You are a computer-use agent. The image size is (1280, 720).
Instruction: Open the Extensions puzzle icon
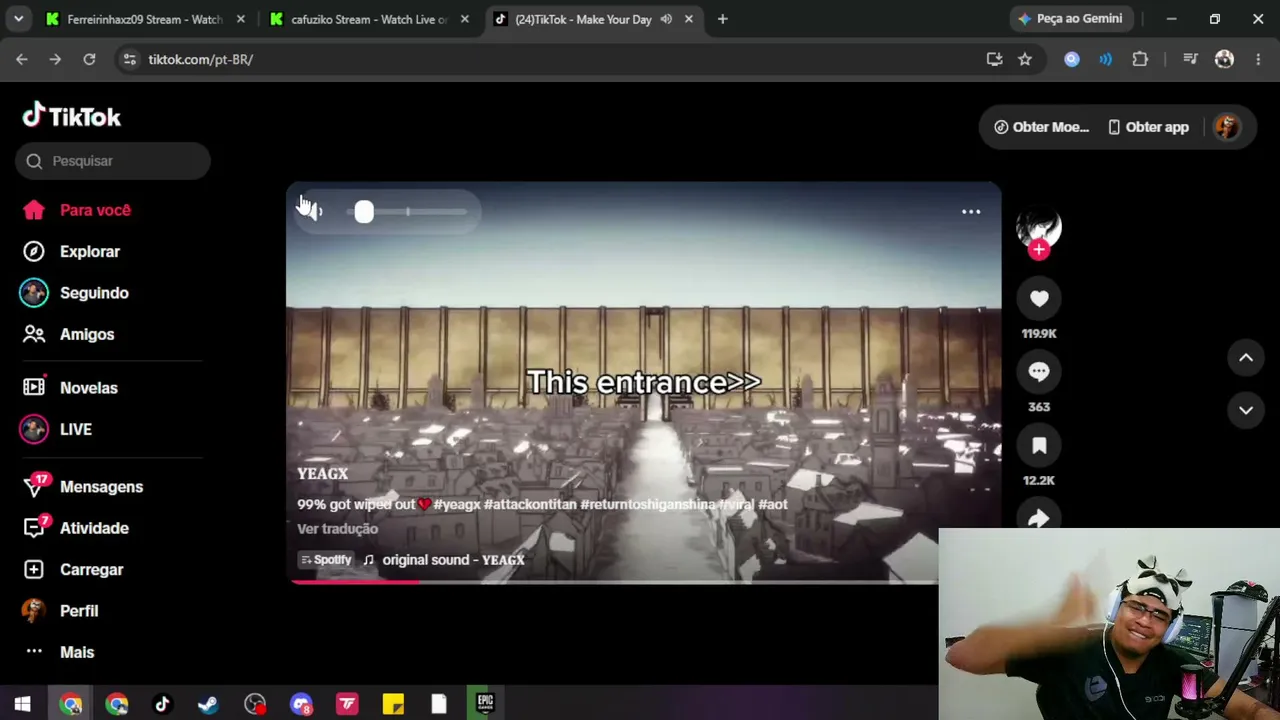pyautogui.click(x=1140, y=60)
